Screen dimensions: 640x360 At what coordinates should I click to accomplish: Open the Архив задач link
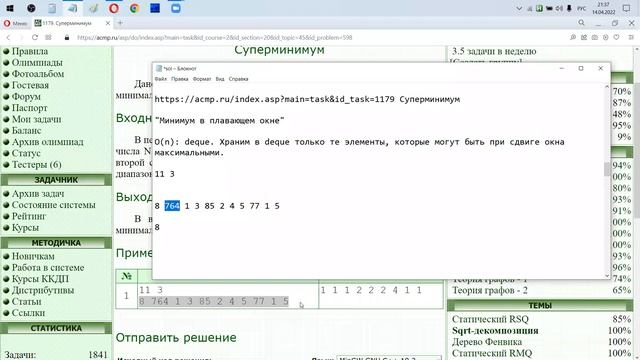[x=38, y=193]
